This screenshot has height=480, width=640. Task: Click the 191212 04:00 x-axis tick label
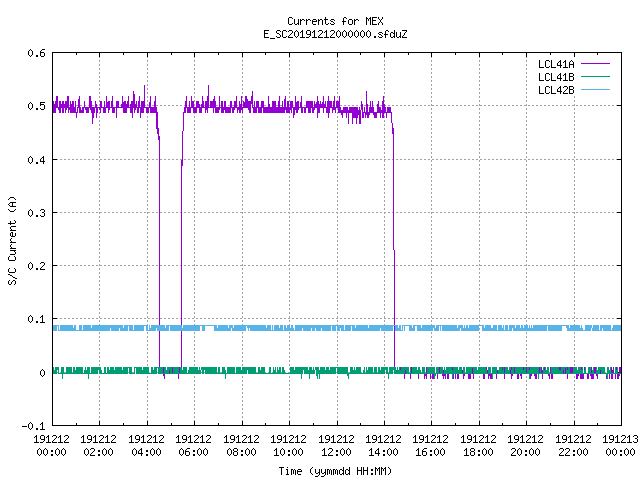pos(147,446)
